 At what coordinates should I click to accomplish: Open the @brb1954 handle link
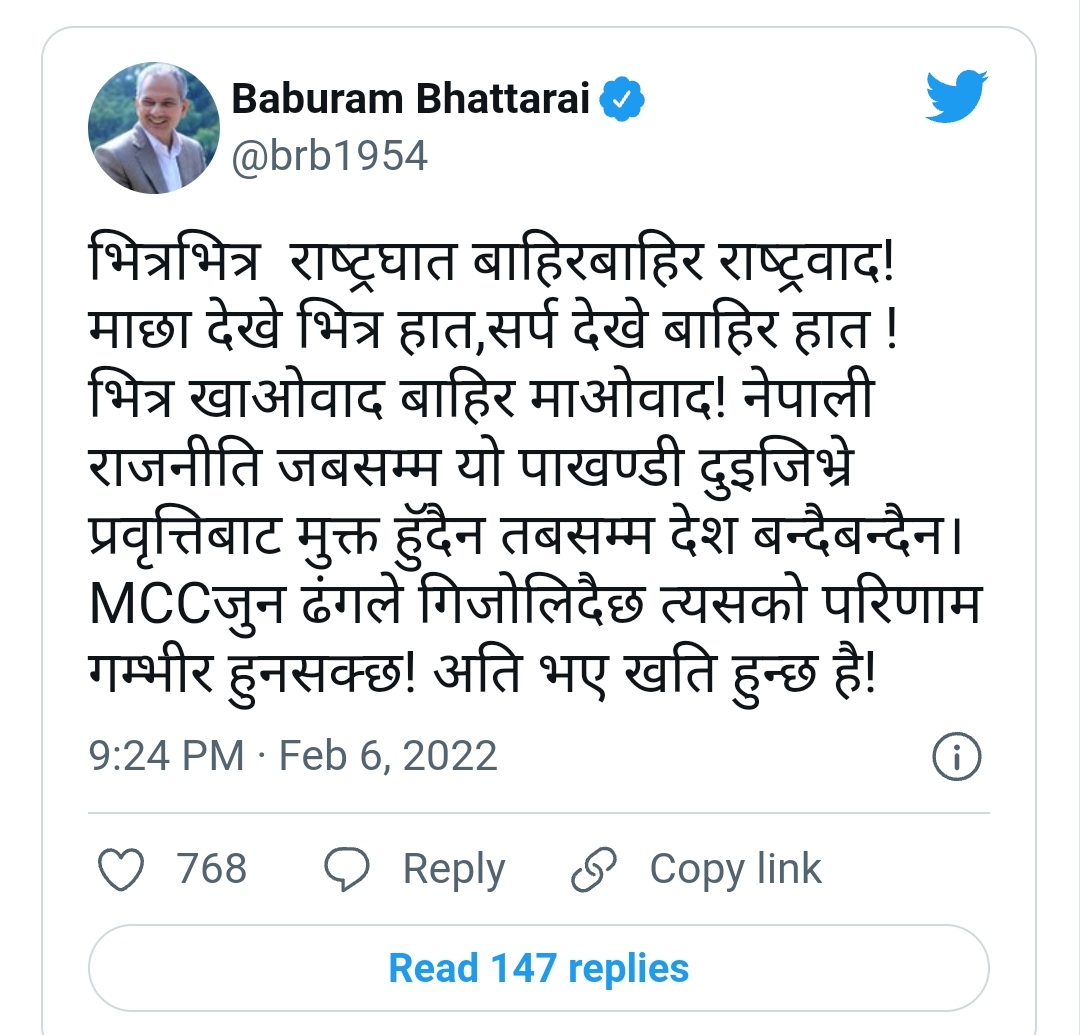(x=330, y=156)
